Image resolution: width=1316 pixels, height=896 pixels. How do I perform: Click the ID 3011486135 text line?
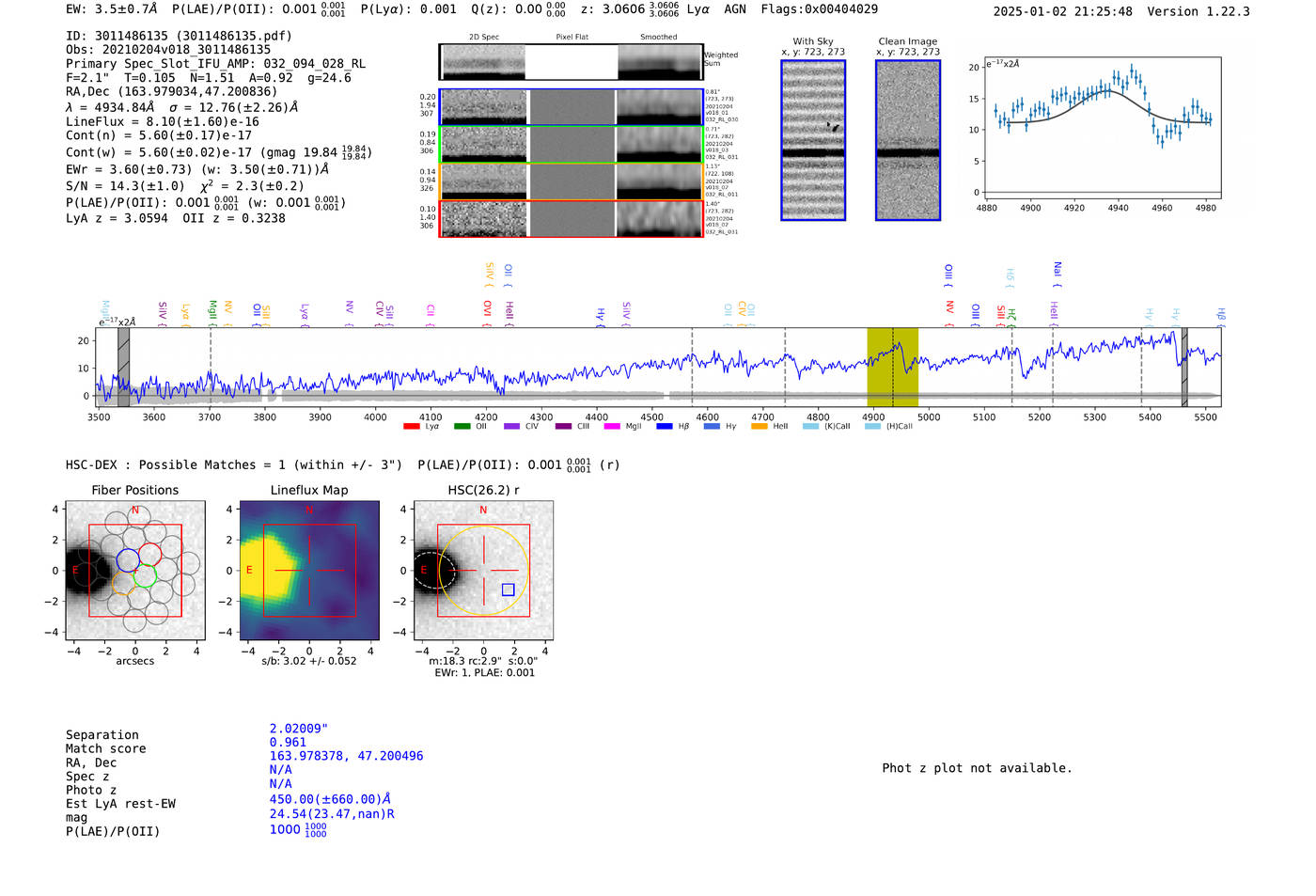tap(179, 36)
